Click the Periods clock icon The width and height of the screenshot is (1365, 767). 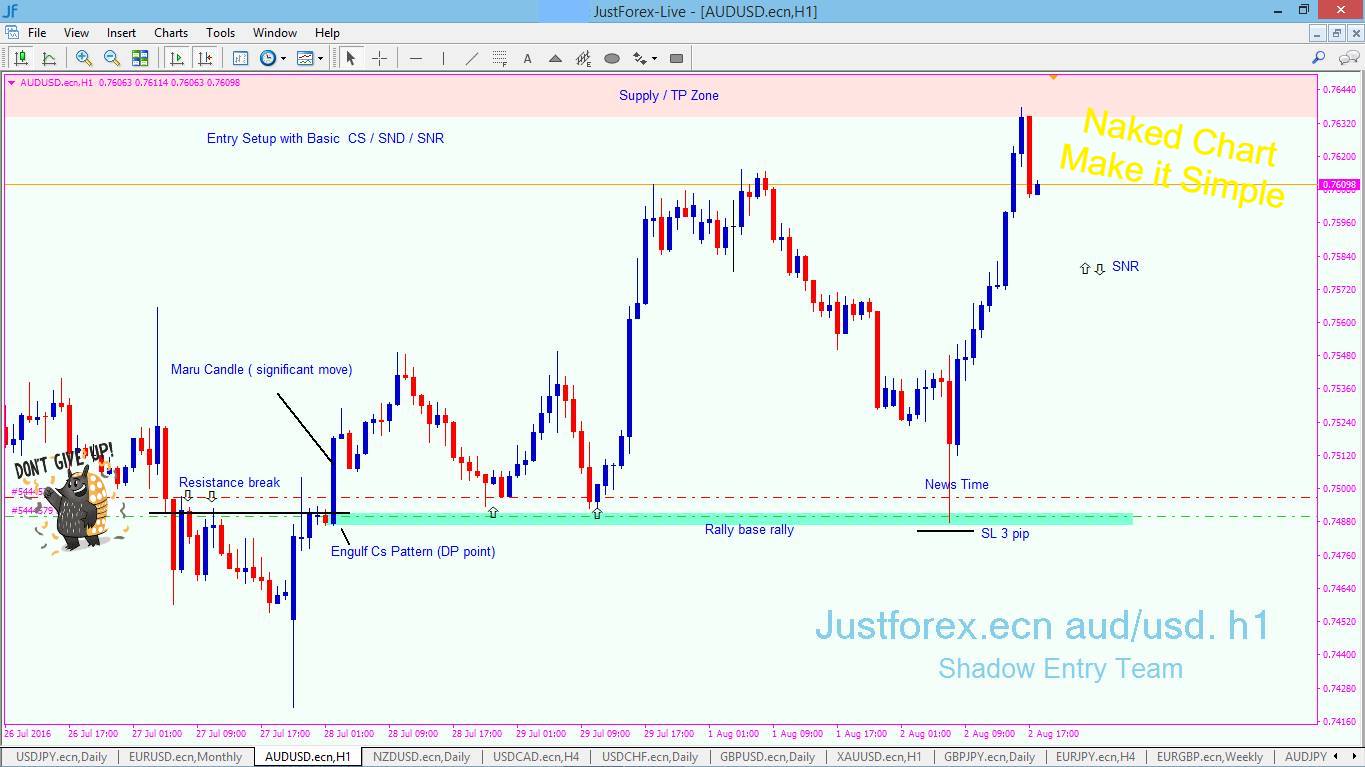[269, 57]
